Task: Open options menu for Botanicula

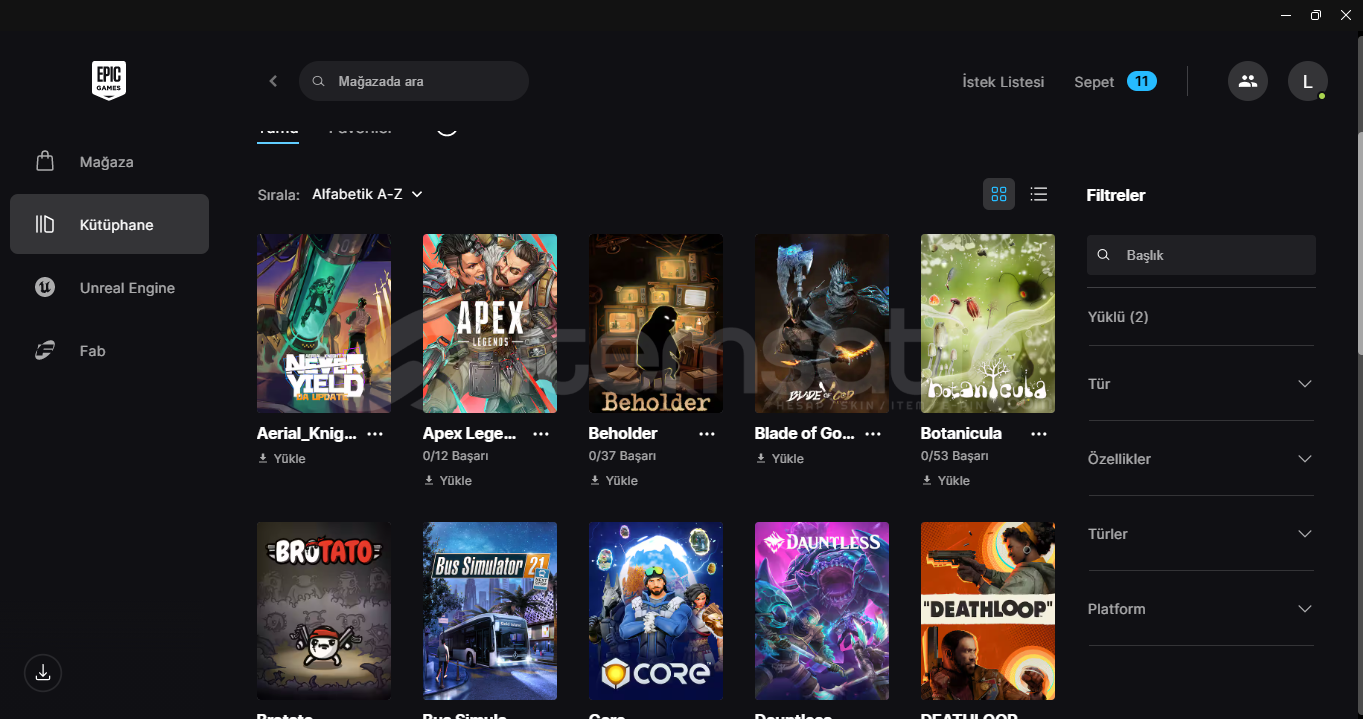Action: (1039, 434)
